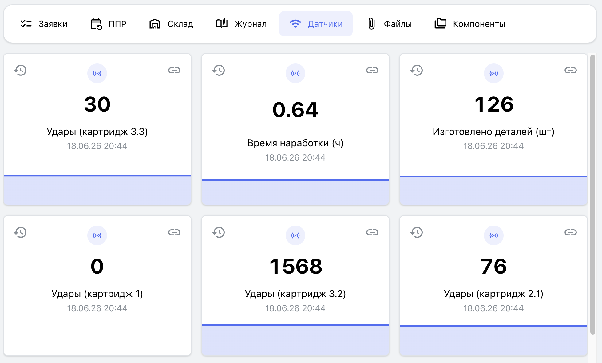Click link icon on Удары (картридж 2.1) card

(571, 232)
